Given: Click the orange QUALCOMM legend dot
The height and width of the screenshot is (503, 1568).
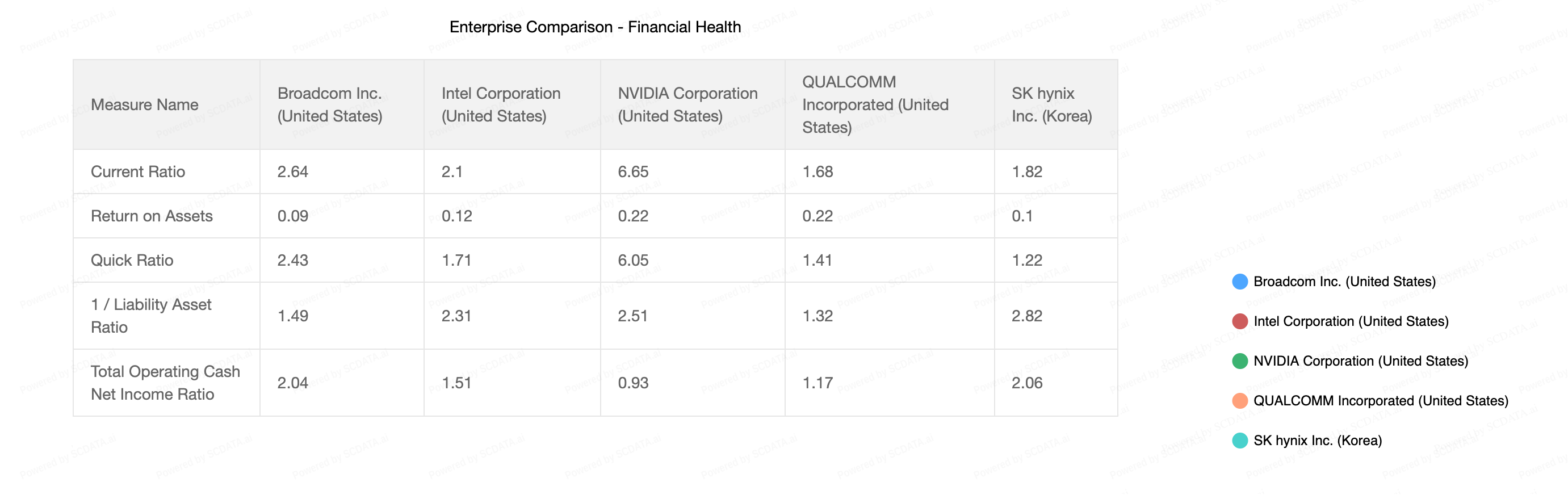Looking at the screenshot, I should coord(1239,401).
